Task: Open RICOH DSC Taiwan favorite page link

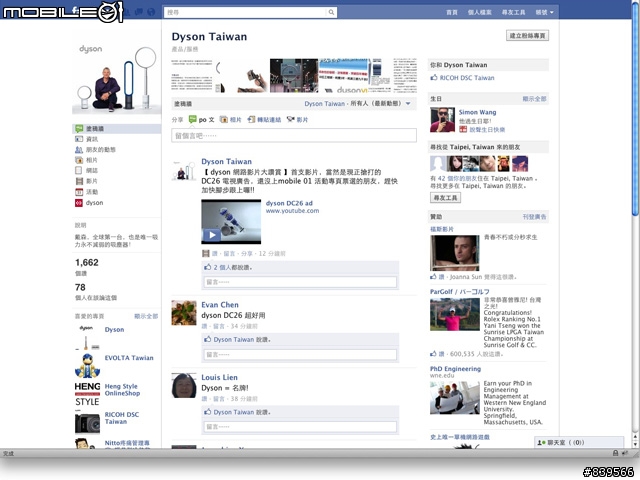Action: click(x=122, y=418)
